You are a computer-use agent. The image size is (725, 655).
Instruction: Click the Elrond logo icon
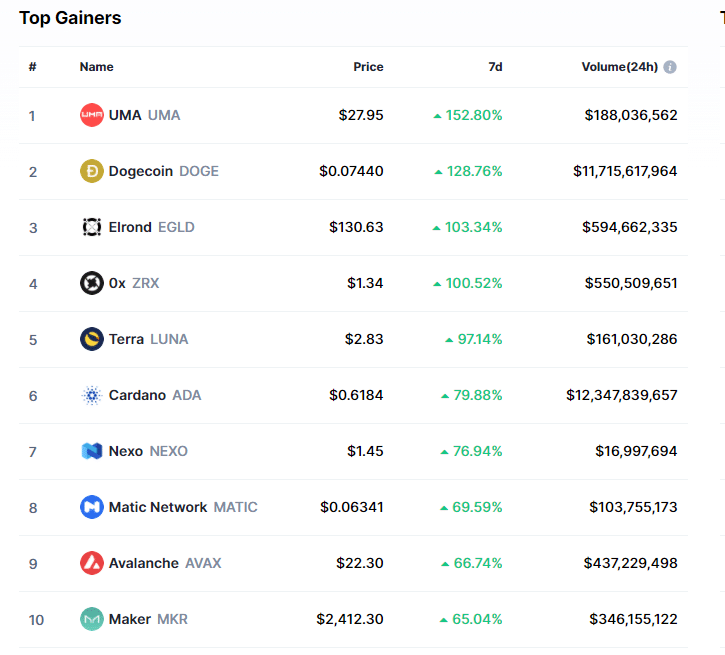(91, 227)
